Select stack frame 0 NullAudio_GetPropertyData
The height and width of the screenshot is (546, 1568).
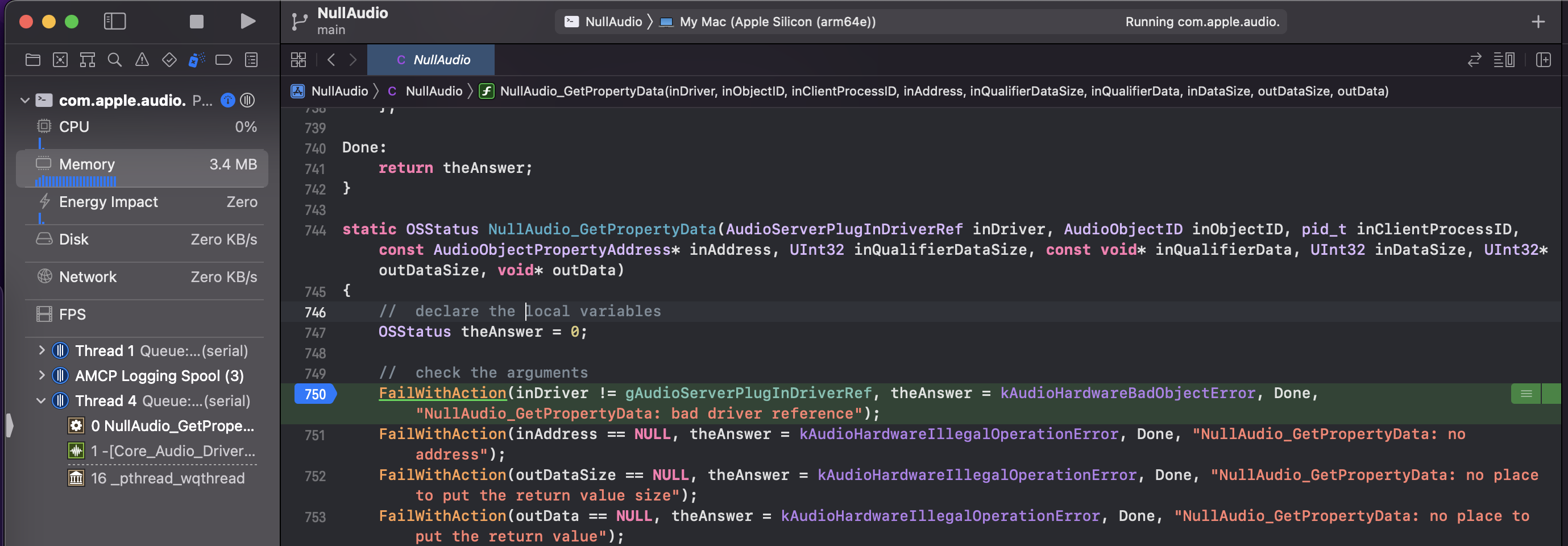click(x=172, y=425)
